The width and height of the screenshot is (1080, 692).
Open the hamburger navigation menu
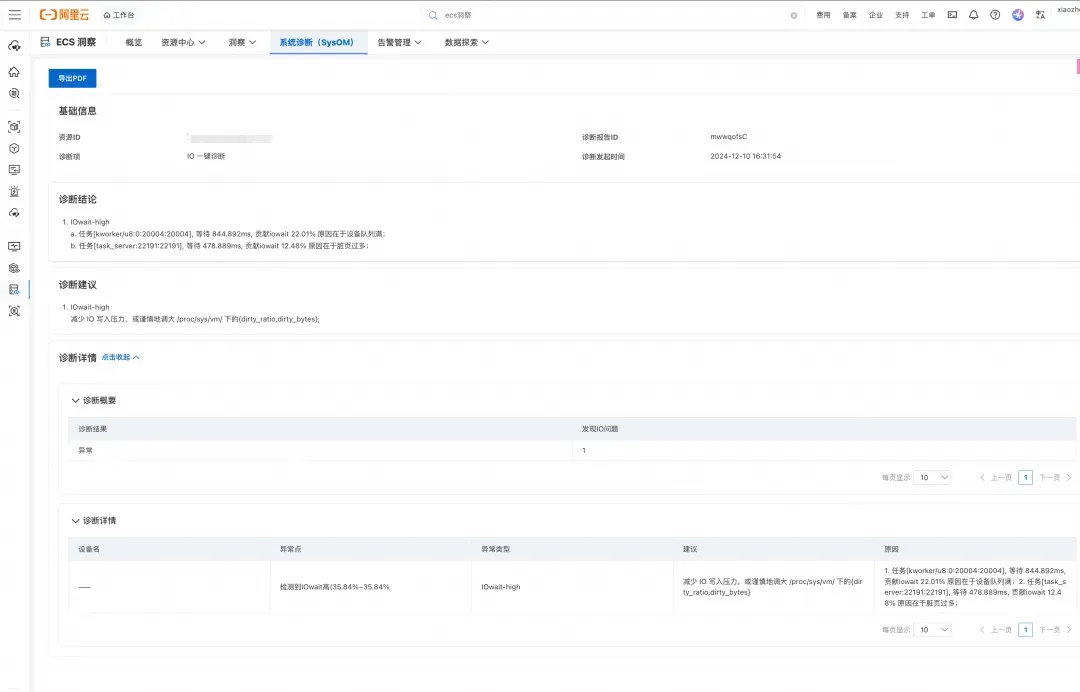click(x=14, y=14)
